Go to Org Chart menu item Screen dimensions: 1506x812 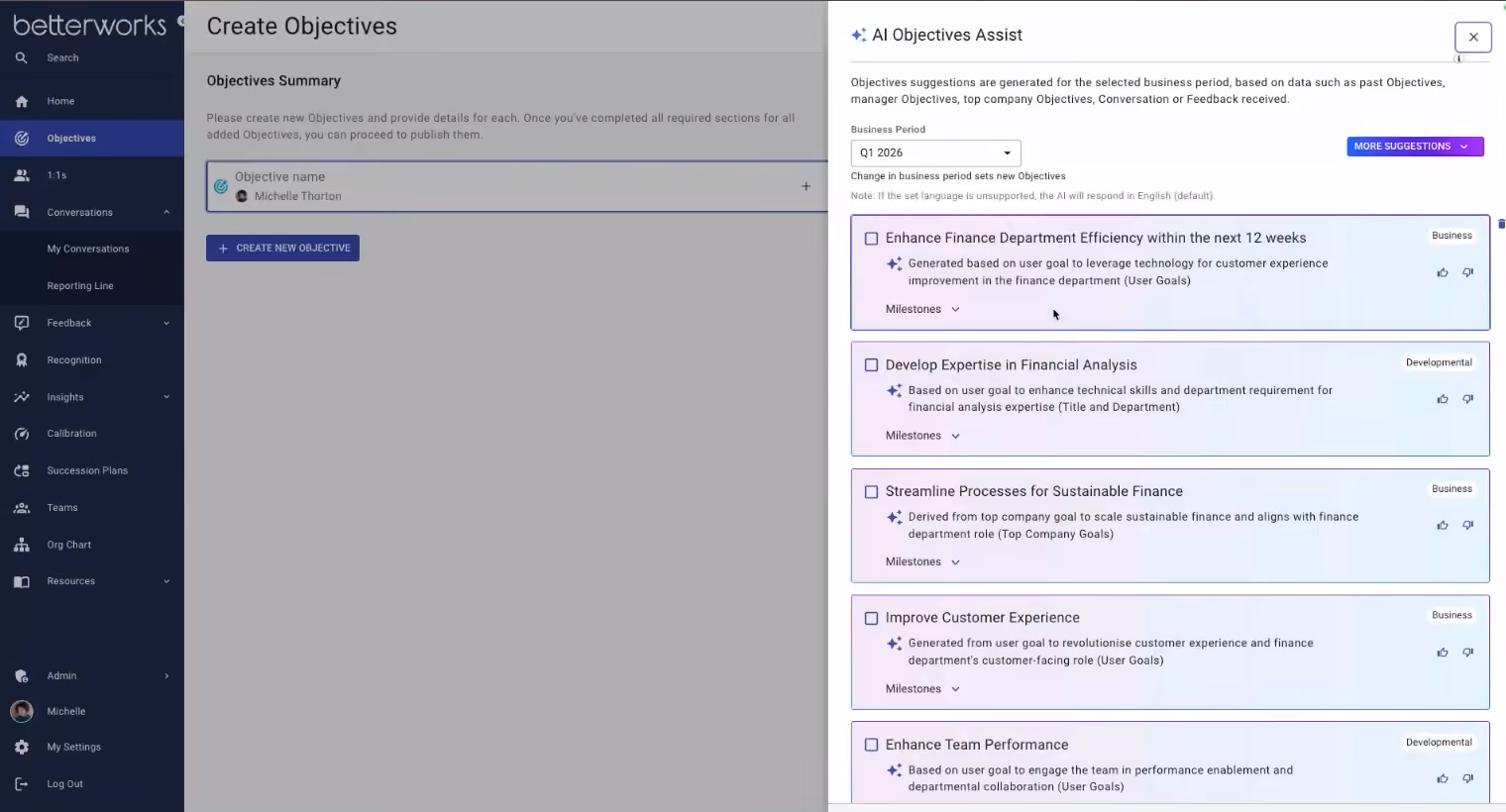(69, 545)
